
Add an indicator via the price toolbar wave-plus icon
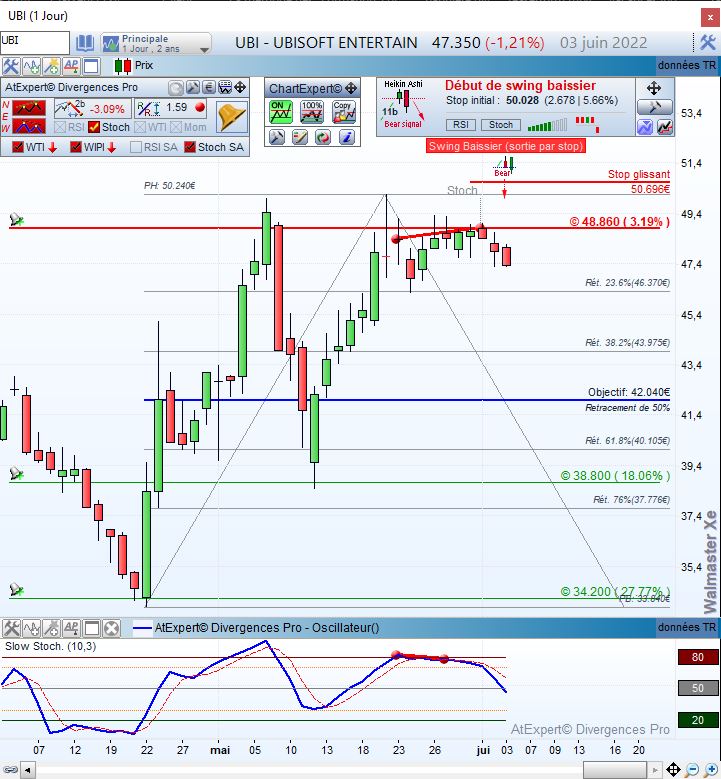coord(31,66)
